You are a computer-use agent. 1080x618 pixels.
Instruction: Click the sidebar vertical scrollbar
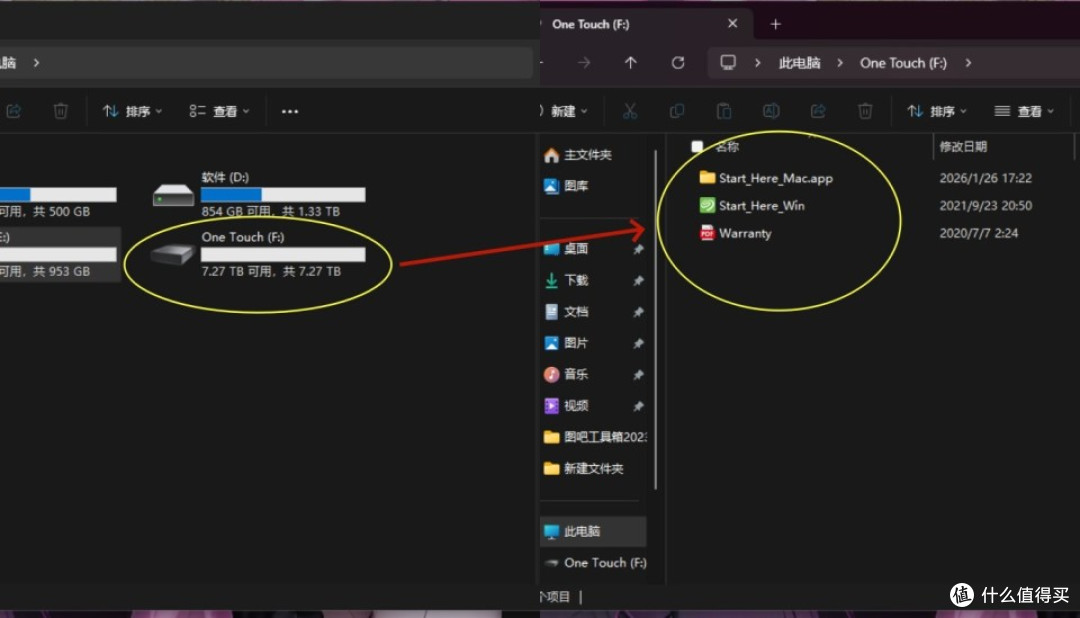(x=655, y=320)
